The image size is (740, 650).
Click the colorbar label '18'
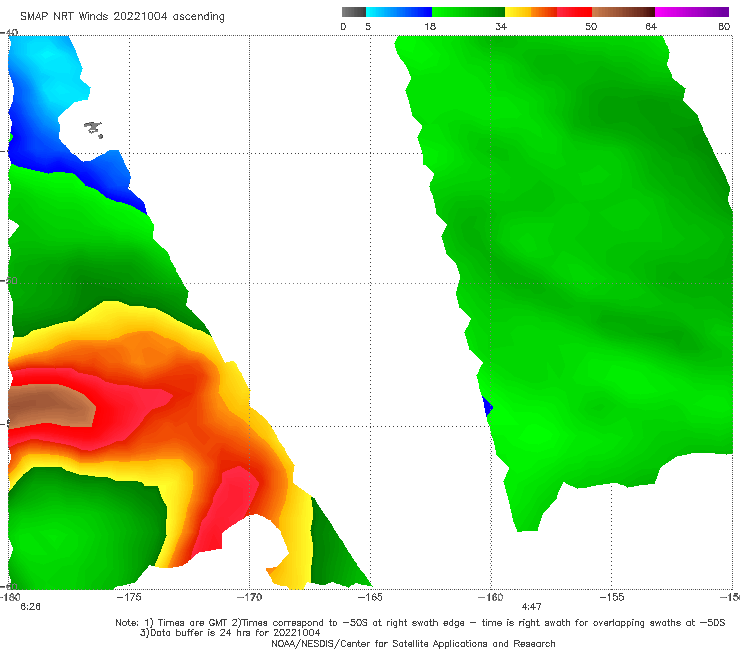point(430,26)
